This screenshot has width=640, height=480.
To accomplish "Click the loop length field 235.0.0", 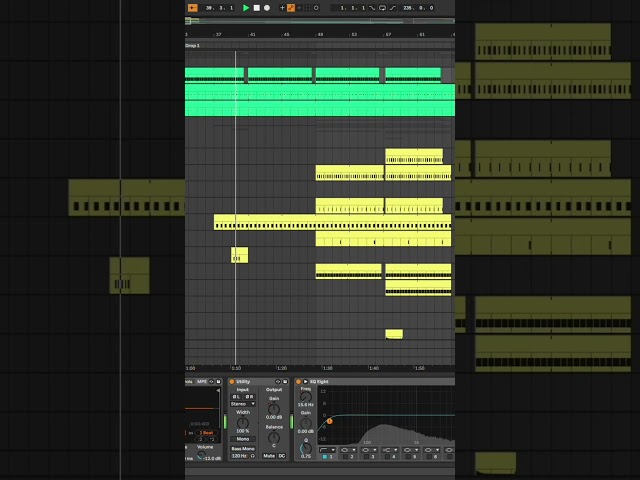I will coord(418,8).
